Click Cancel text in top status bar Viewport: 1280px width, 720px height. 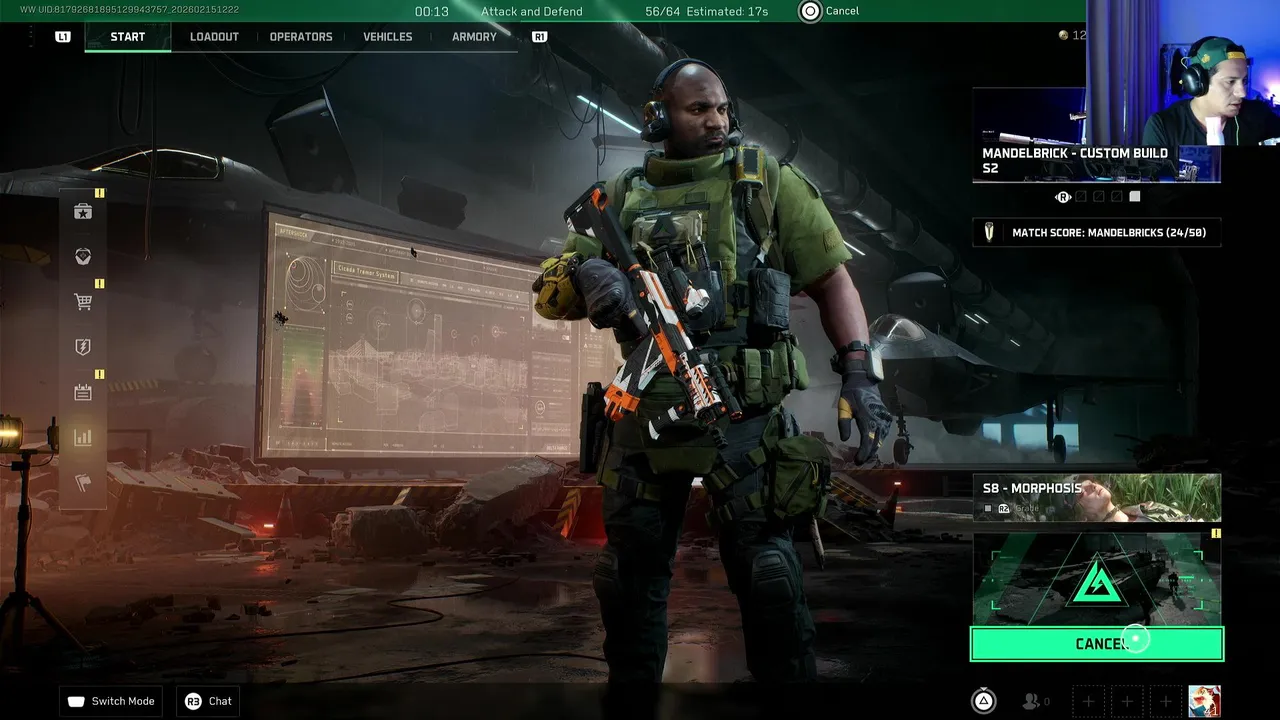point(842,11)
